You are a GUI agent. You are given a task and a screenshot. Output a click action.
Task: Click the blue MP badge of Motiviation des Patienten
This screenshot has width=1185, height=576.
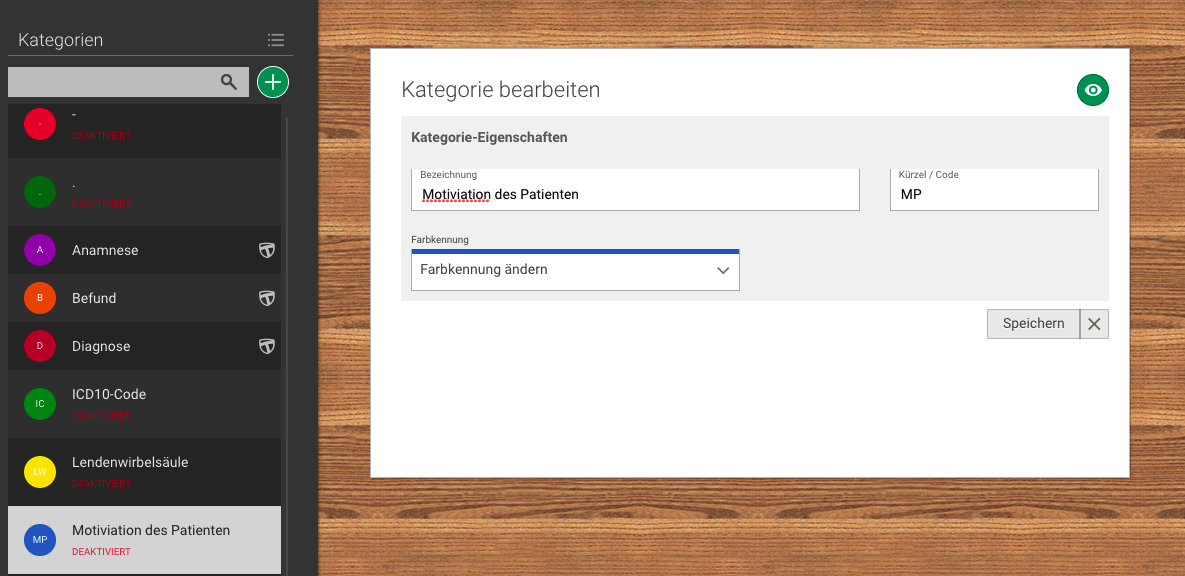point(40,540)
